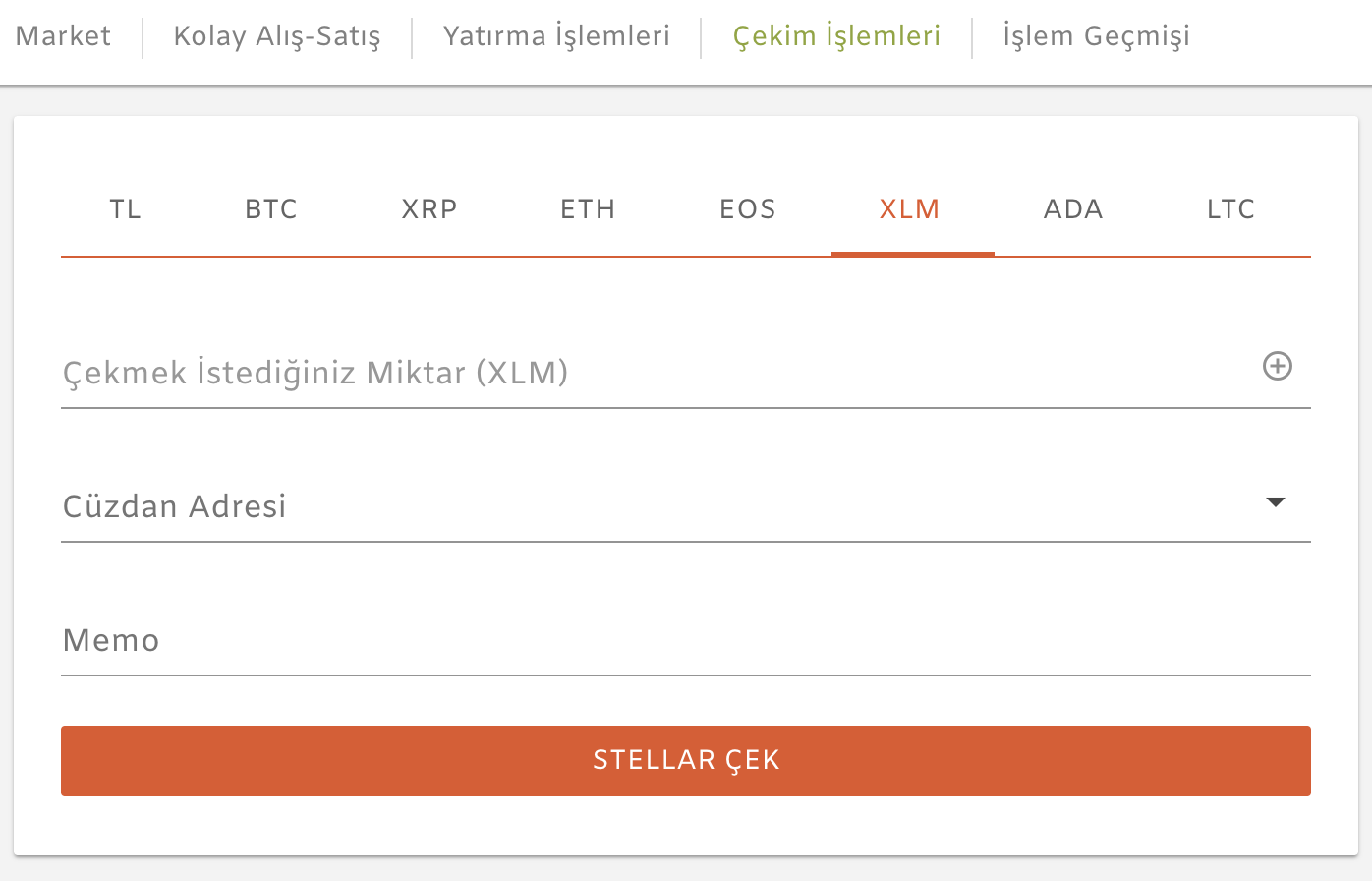The height and width of the screenshot is (881, 1372).
Task: Click the STELLAR ÇEK button
Action: 686,760
